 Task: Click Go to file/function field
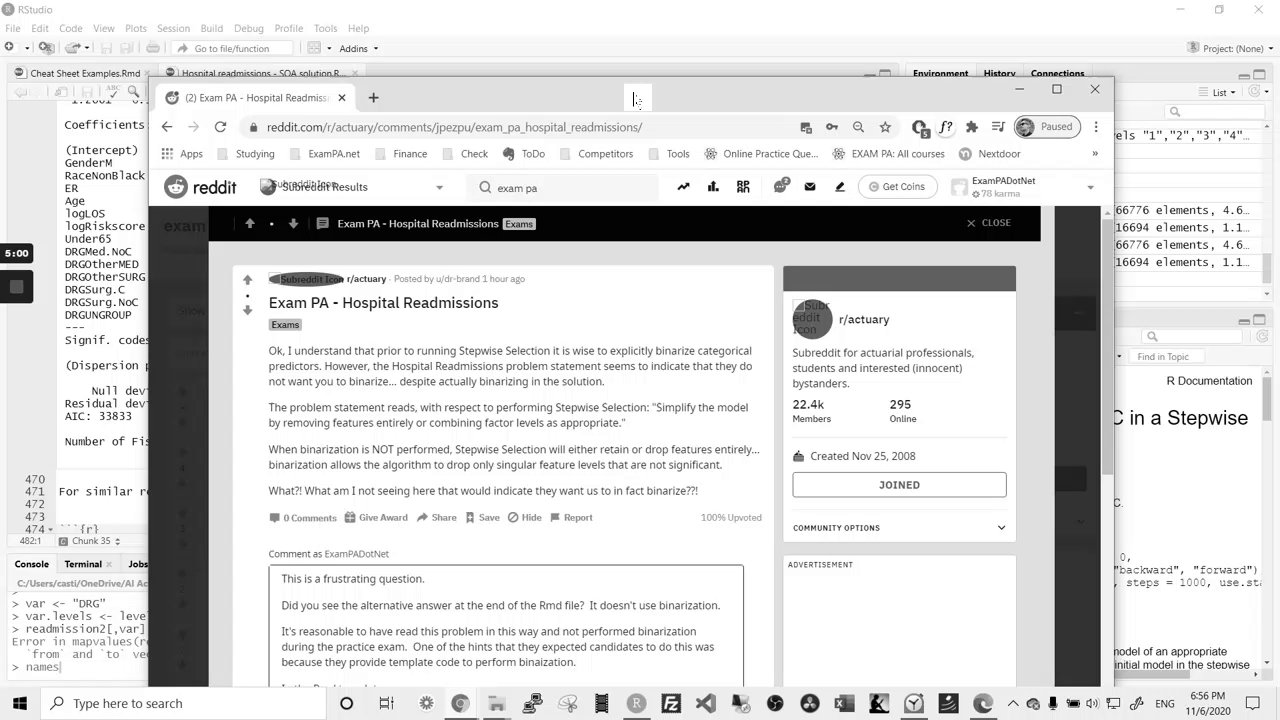235,48
